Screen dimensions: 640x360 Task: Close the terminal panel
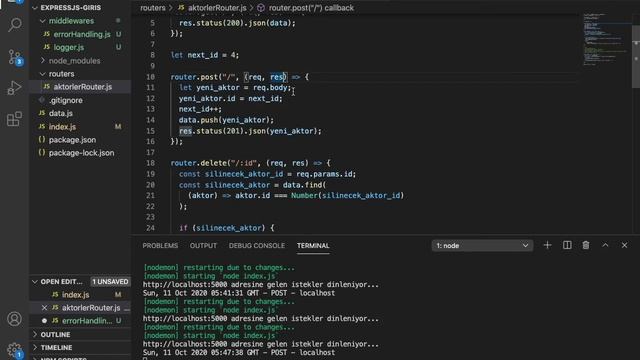pos(624,245)
